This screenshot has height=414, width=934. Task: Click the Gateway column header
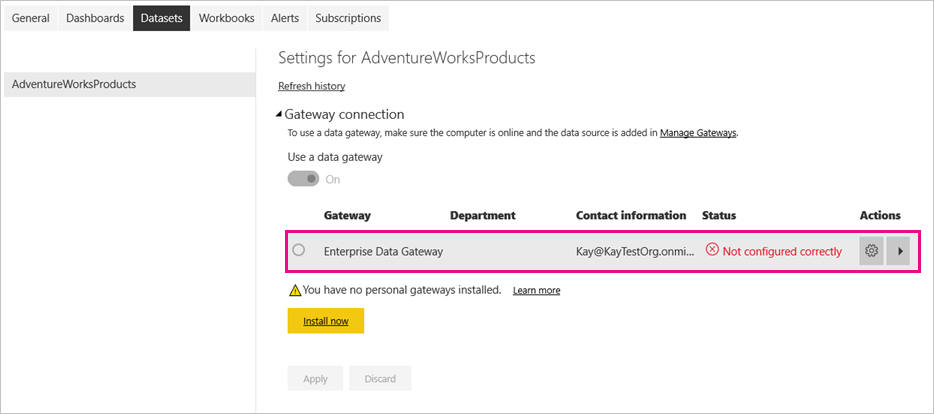[x=347, y=215]
